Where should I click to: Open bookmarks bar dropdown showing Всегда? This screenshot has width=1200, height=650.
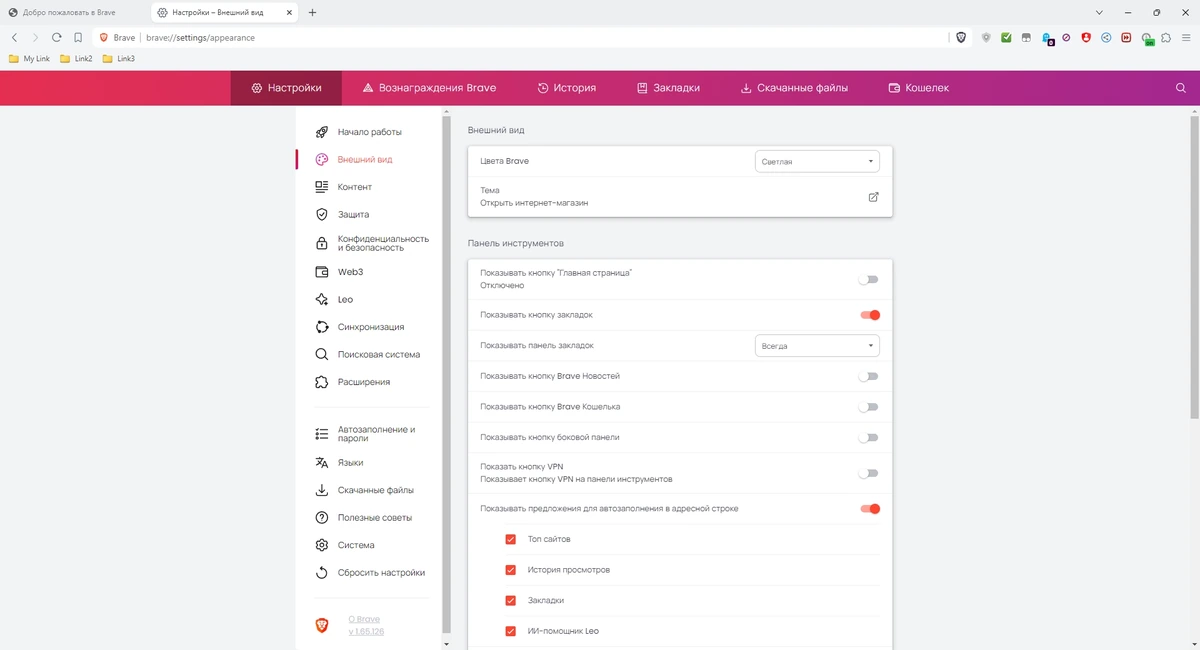tap(817, 346)
